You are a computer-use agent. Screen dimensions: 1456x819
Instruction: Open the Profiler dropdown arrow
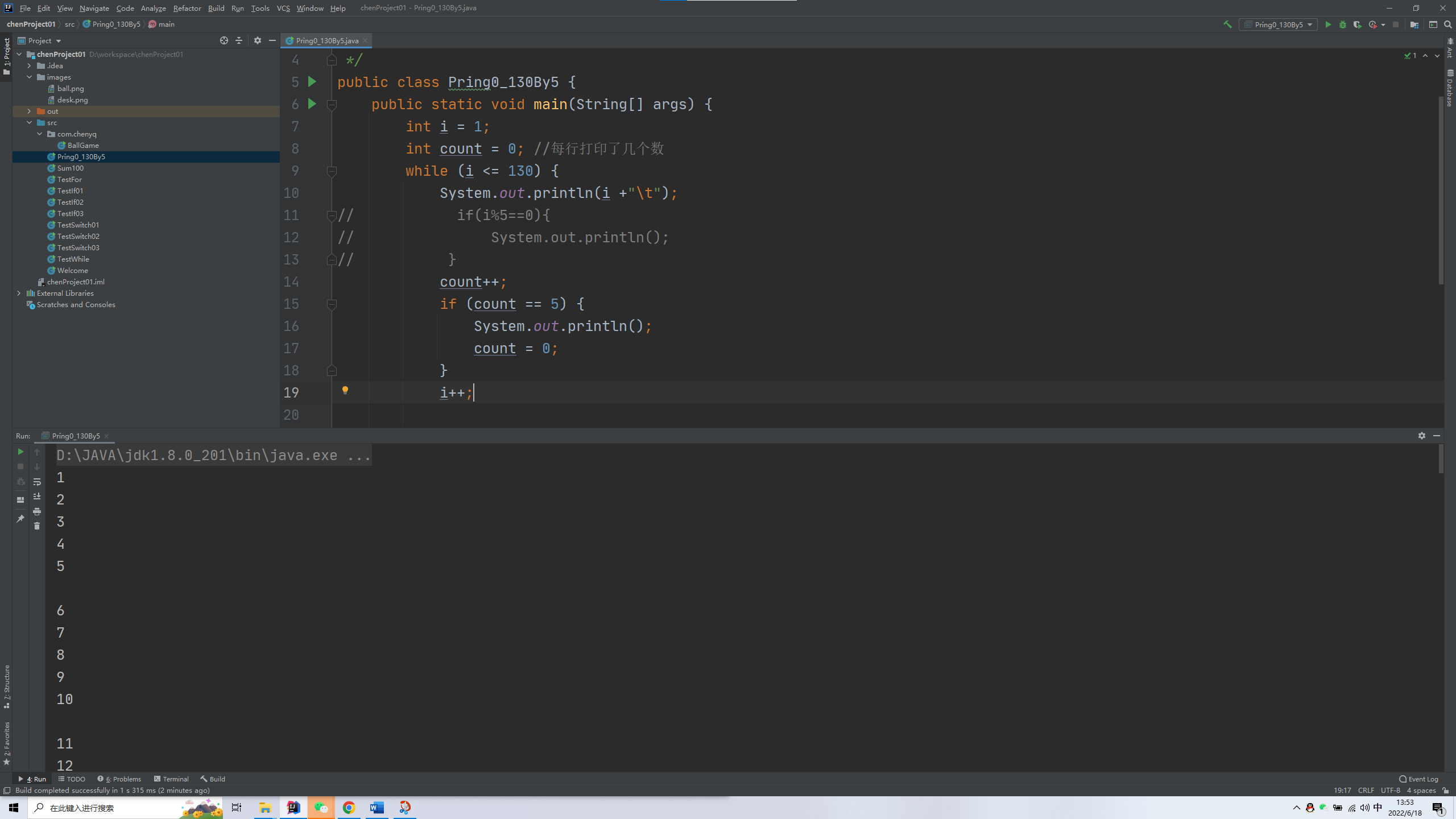click(x=1383, y=25)
